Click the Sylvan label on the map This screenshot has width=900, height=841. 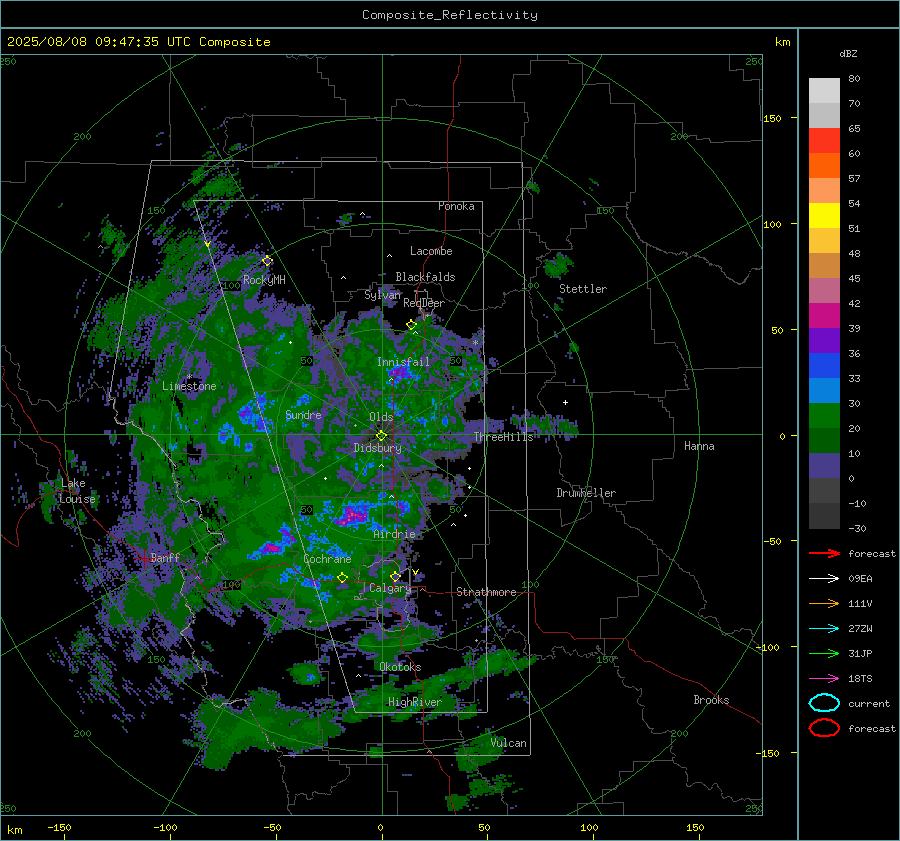[382, 295]
